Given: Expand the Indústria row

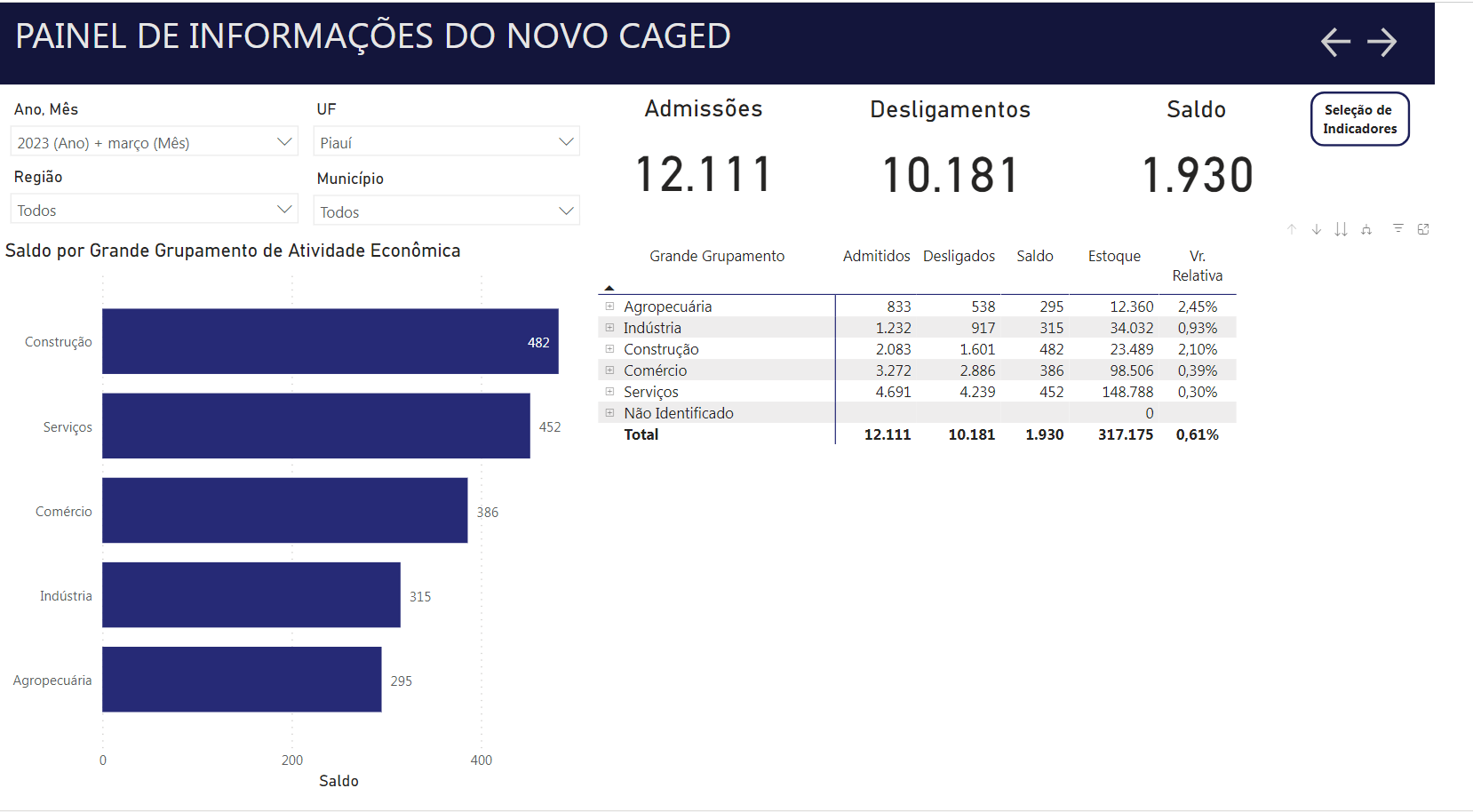Looking at the screenshot, I should click(x=609, y=327).
